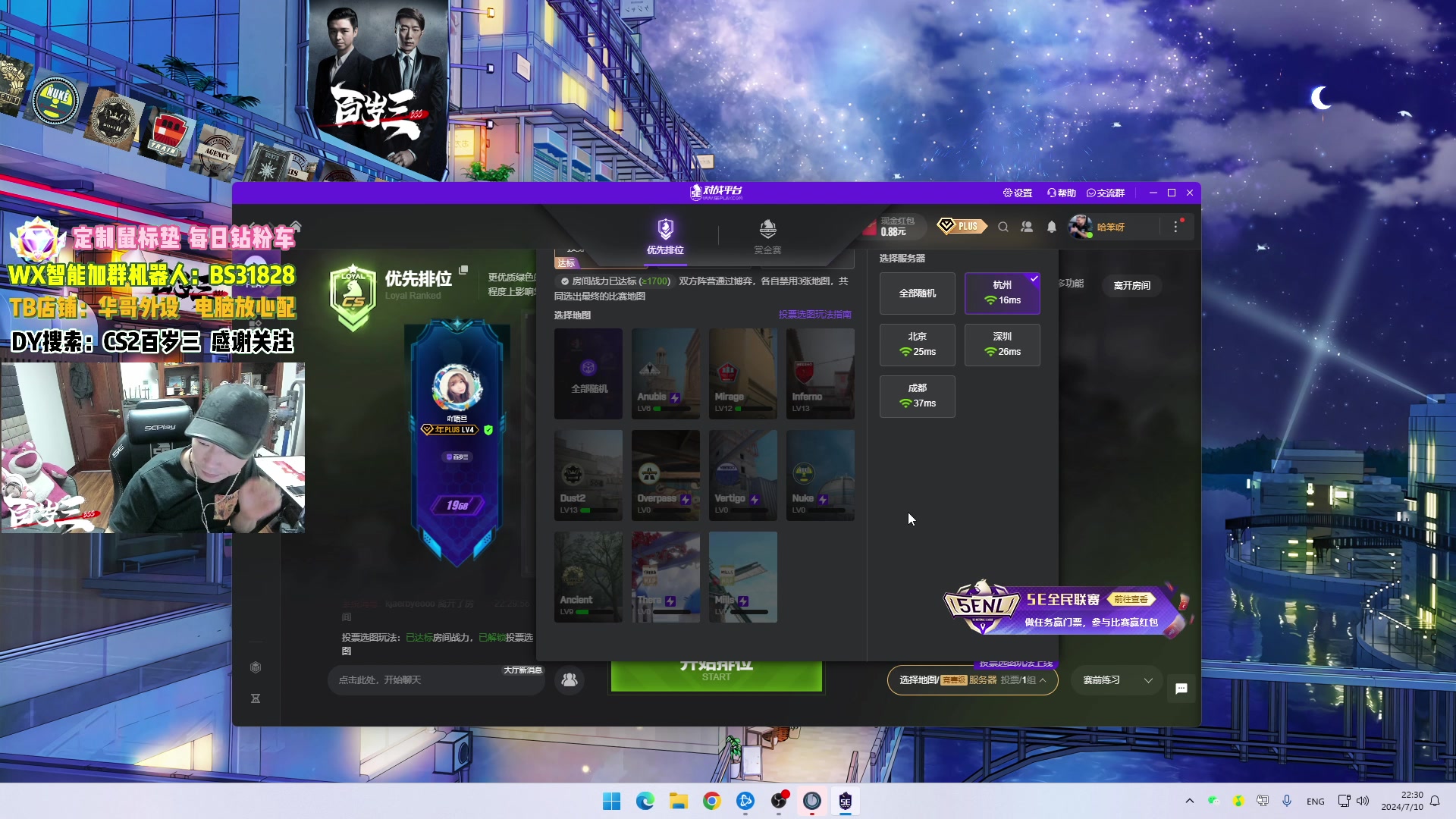Screen dimensions: 1456x819
Task: Open clock showing 22:30
Action: click(1402, 801)
